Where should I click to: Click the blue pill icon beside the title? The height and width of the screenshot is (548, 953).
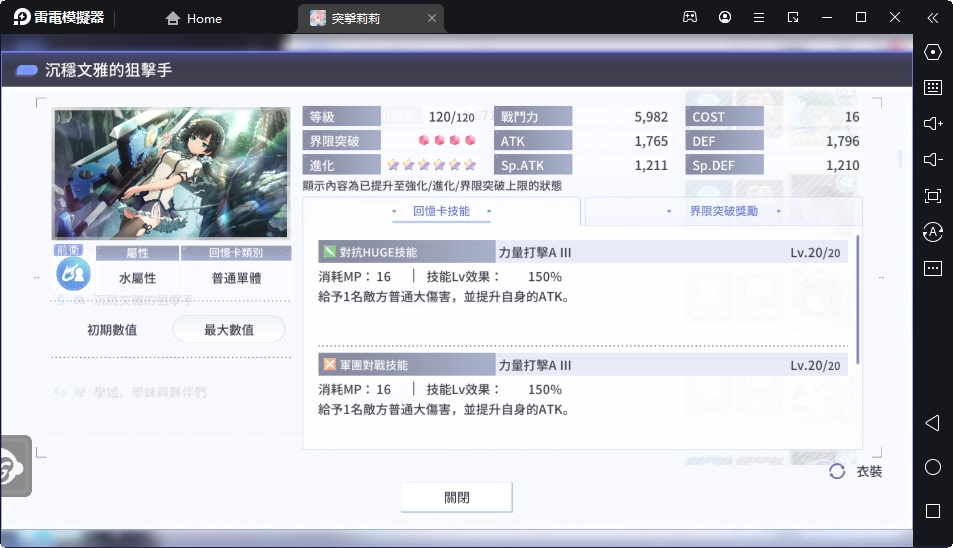26,70
